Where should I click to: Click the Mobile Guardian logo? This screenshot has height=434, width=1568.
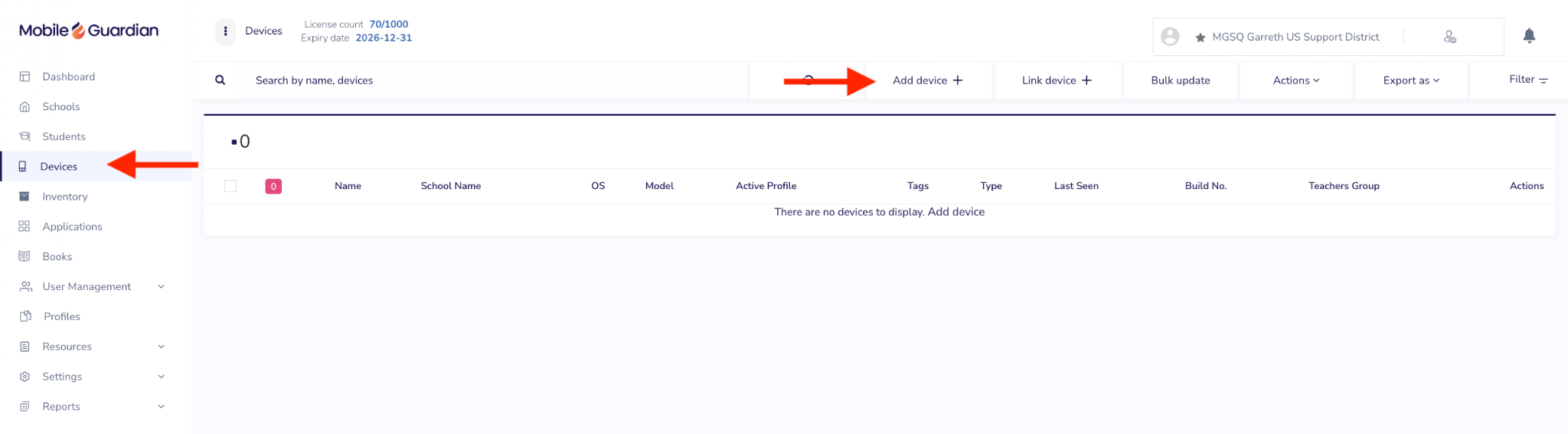(89, 31)
